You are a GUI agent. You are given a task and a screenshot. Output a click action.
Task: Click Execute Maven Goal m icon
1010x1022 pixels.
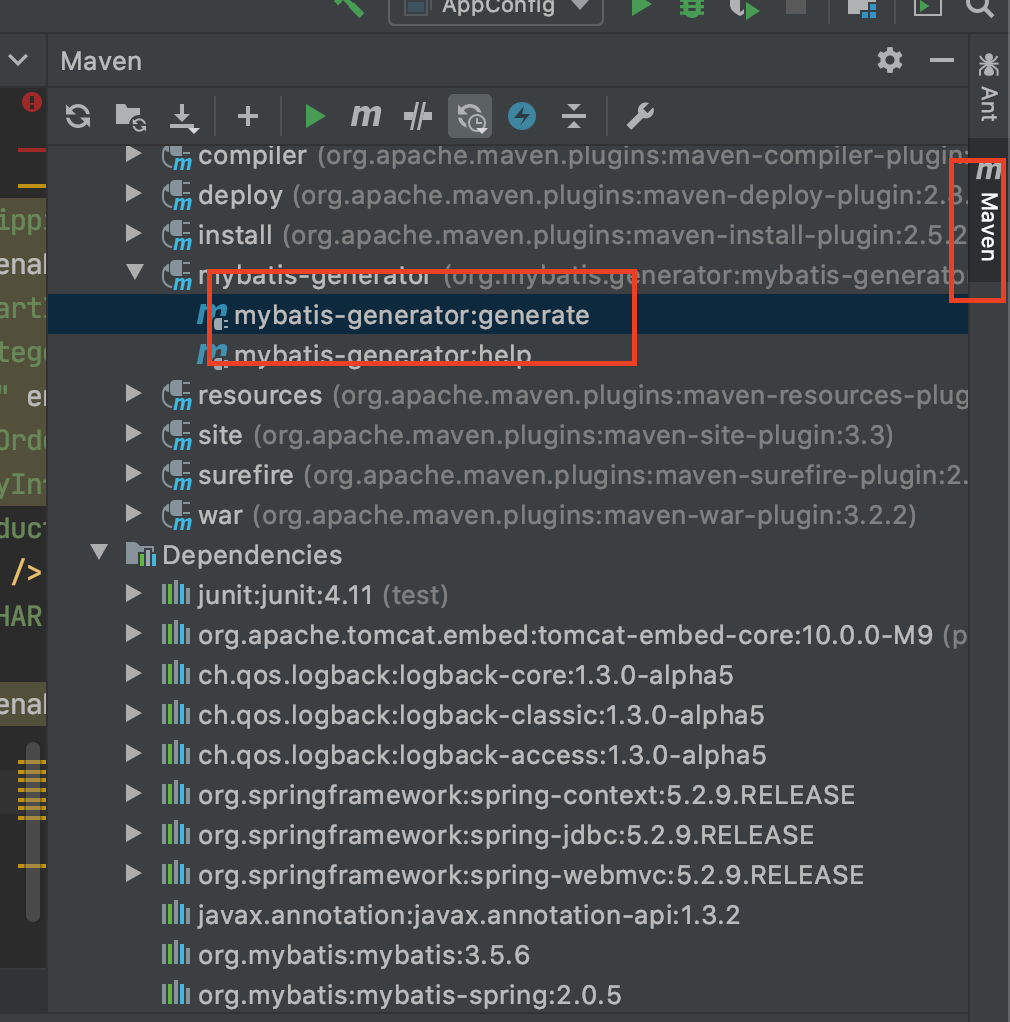[366, 117]
